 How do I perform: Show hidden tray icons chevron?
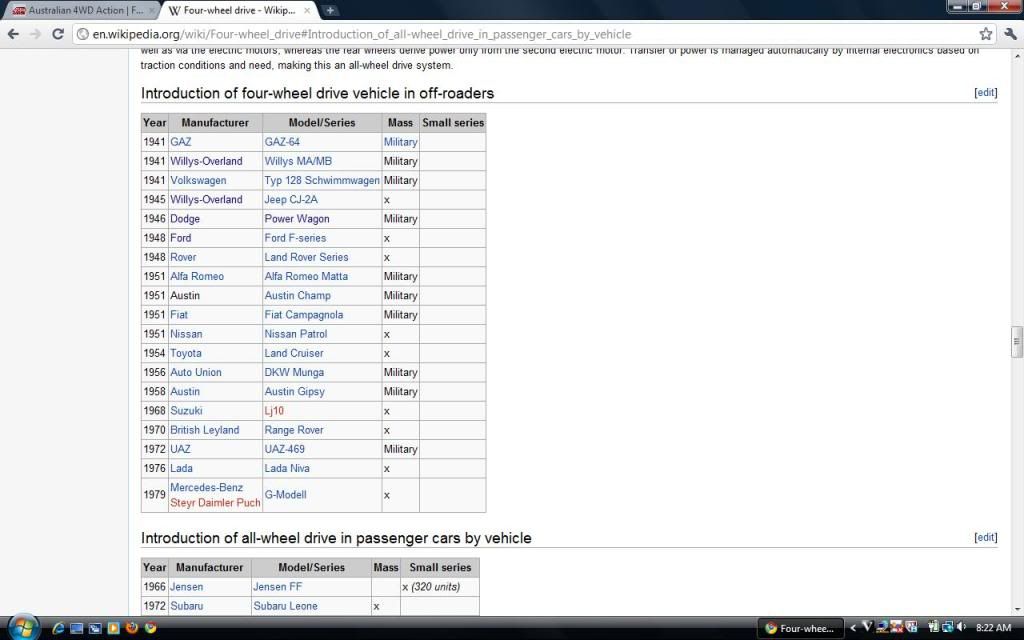[853, 628]
